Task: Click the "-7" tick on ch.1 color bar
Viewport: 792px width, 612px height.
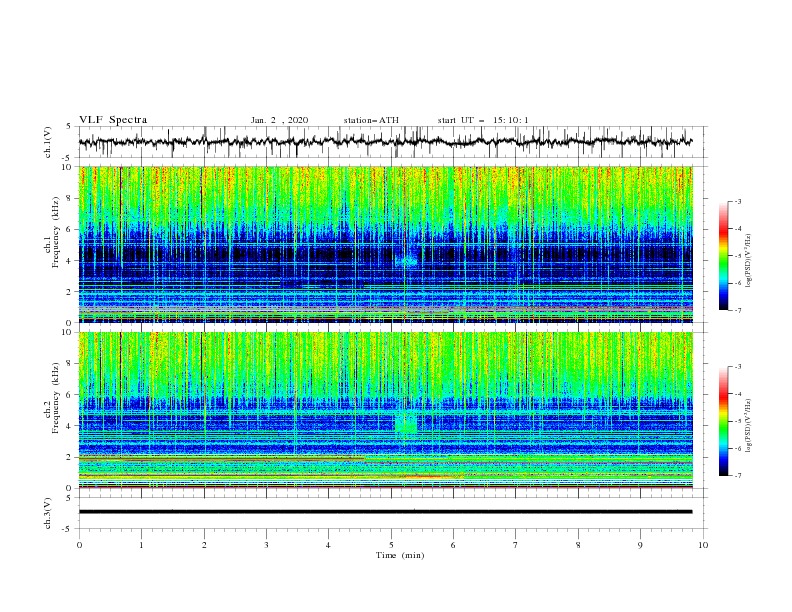Action: tap(737, 310)
